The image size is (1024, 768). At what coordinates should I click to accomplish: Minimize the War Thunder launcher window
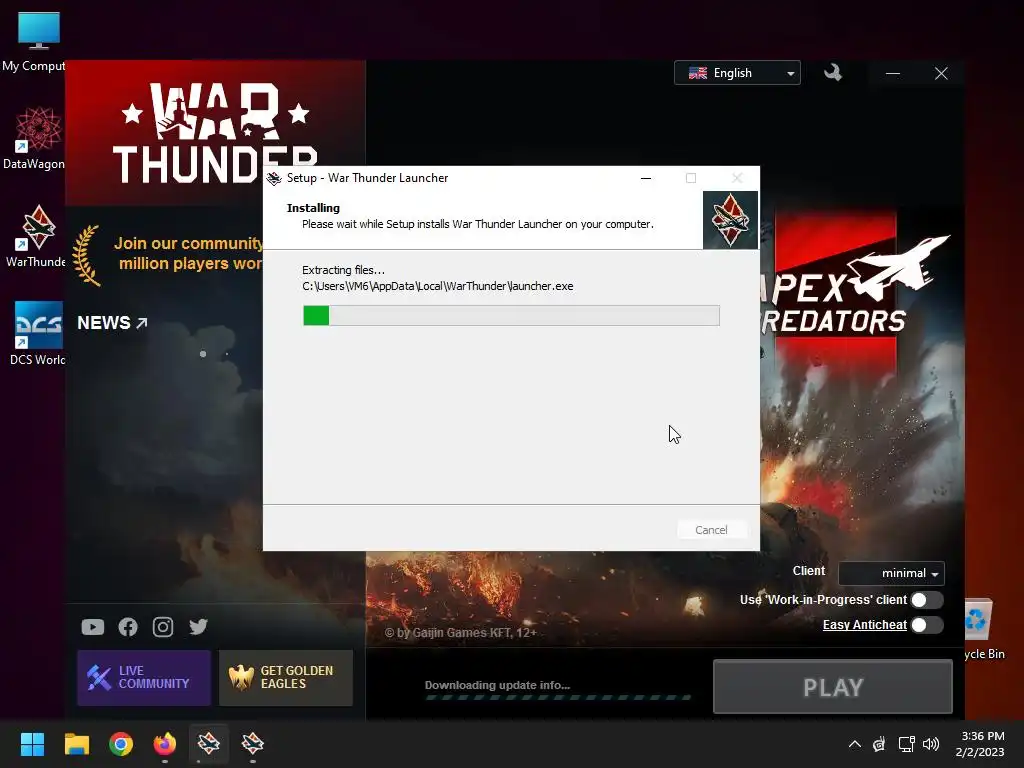pyautogui.click(x=893, y=73)
